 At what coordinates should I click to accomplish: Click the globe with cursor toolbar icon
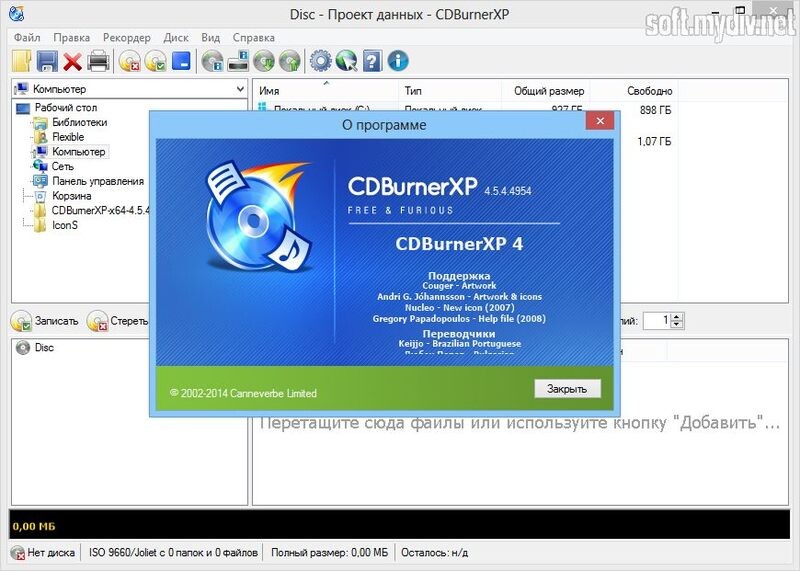tap(346, 61)
